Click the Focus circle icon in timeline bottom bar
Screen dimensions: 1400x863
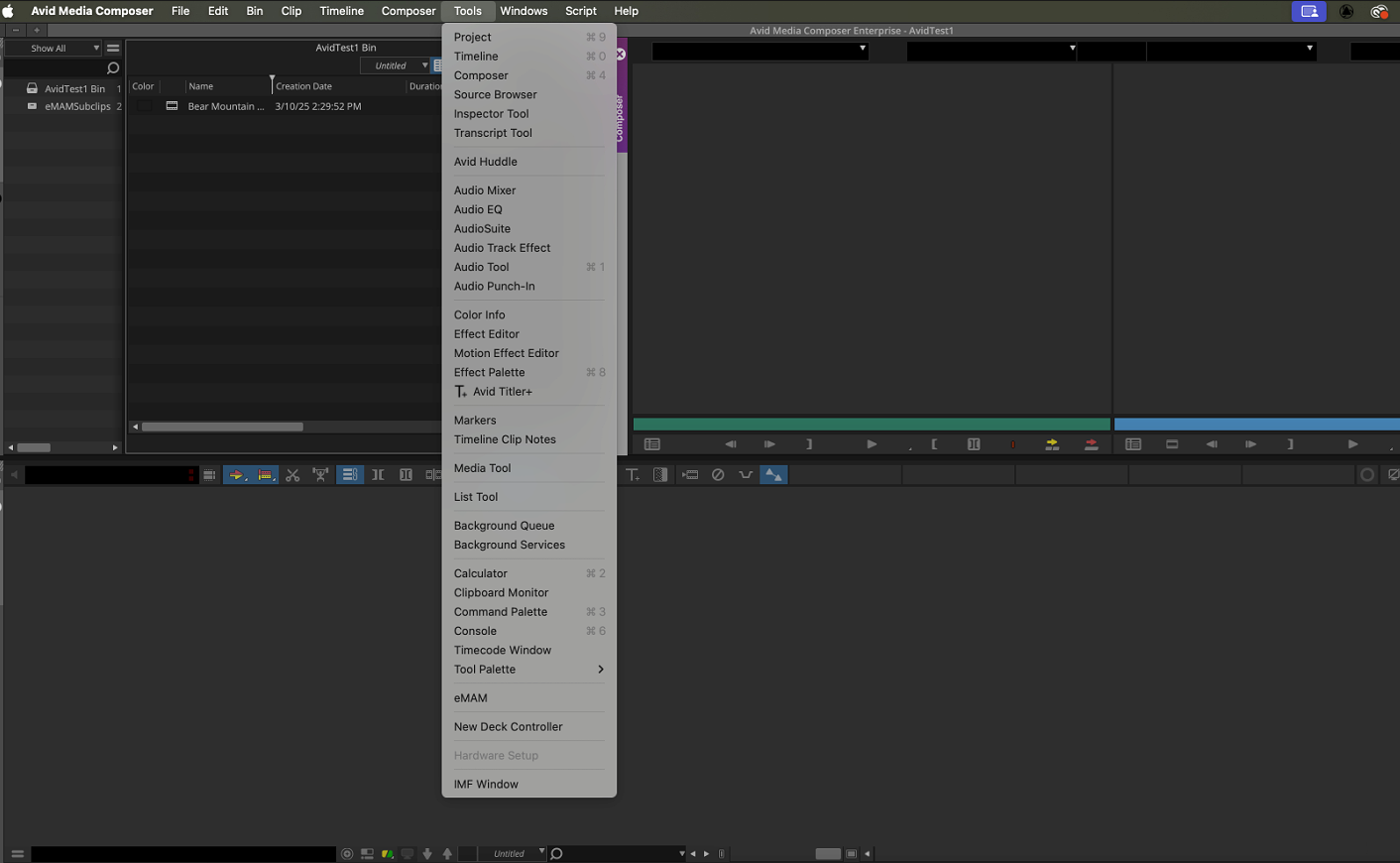click(x=347, y=853)
